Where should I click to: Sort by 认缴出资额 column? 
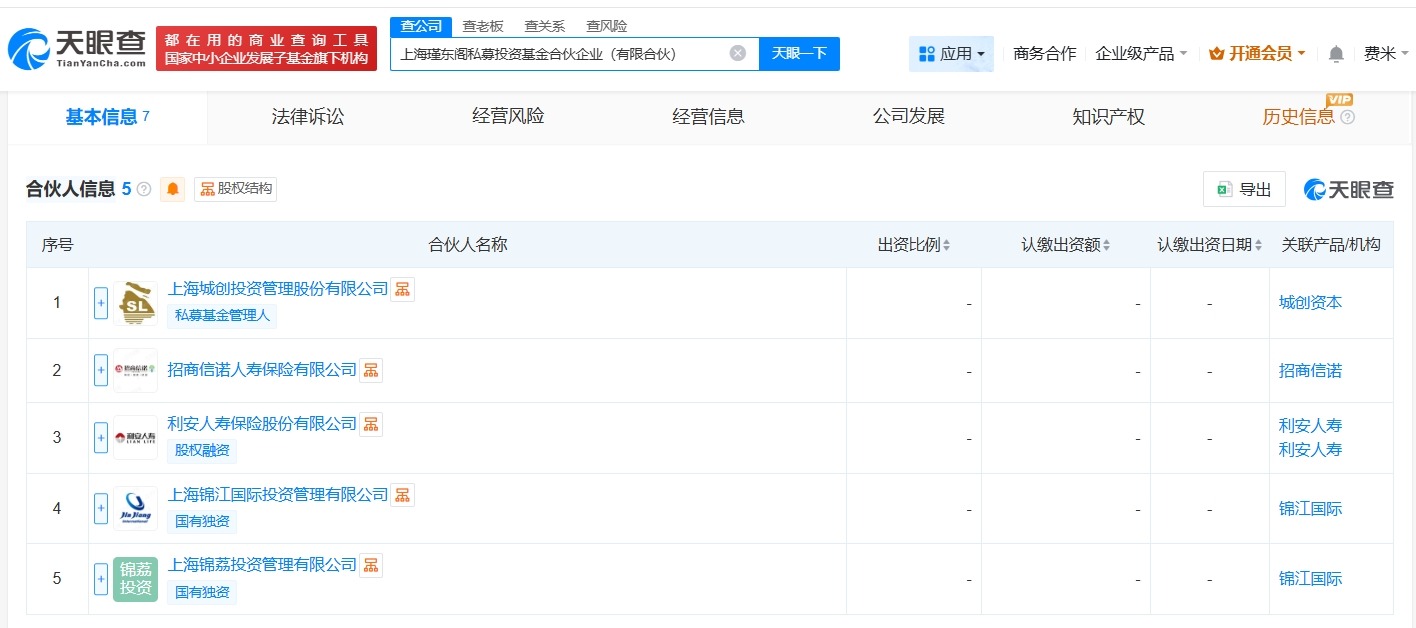coord(1066,245)
